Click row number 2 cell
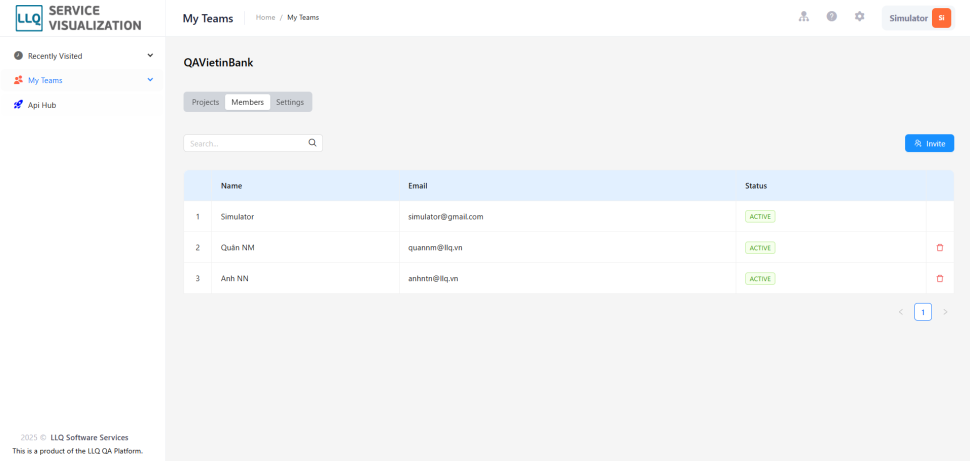The image size is (970, 461). 198,248
